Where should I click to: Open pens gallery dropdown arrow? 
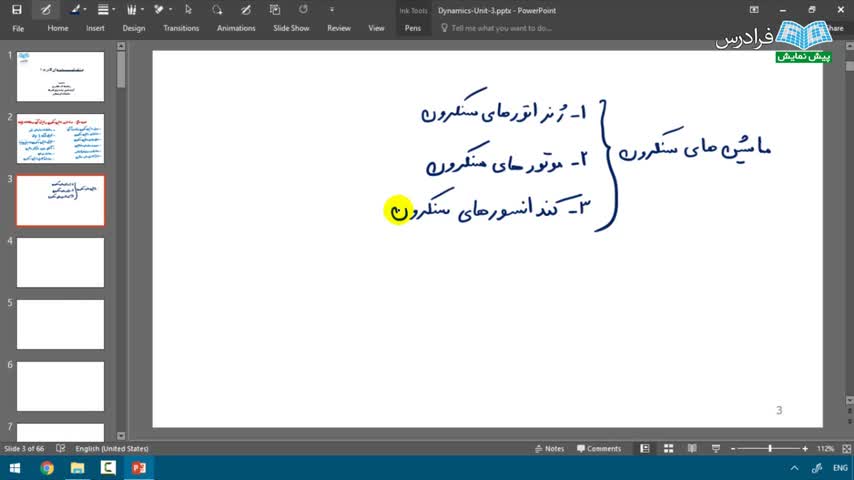pyautogui.click(x=142, y=10)
